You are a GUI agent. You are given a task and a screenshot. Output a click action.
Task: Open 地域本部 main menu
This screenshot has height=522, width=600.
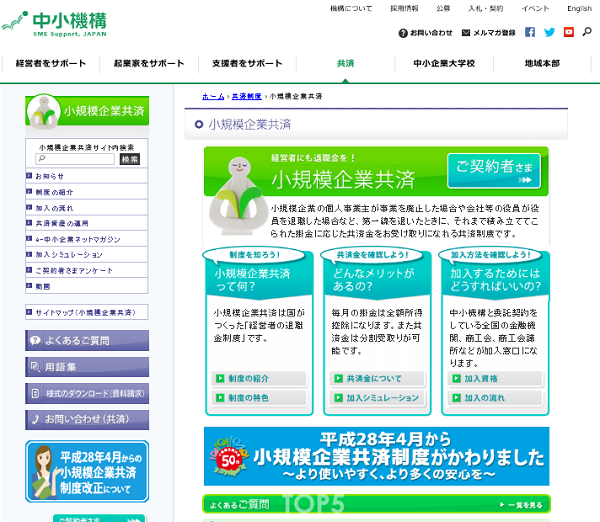point(542,64)
